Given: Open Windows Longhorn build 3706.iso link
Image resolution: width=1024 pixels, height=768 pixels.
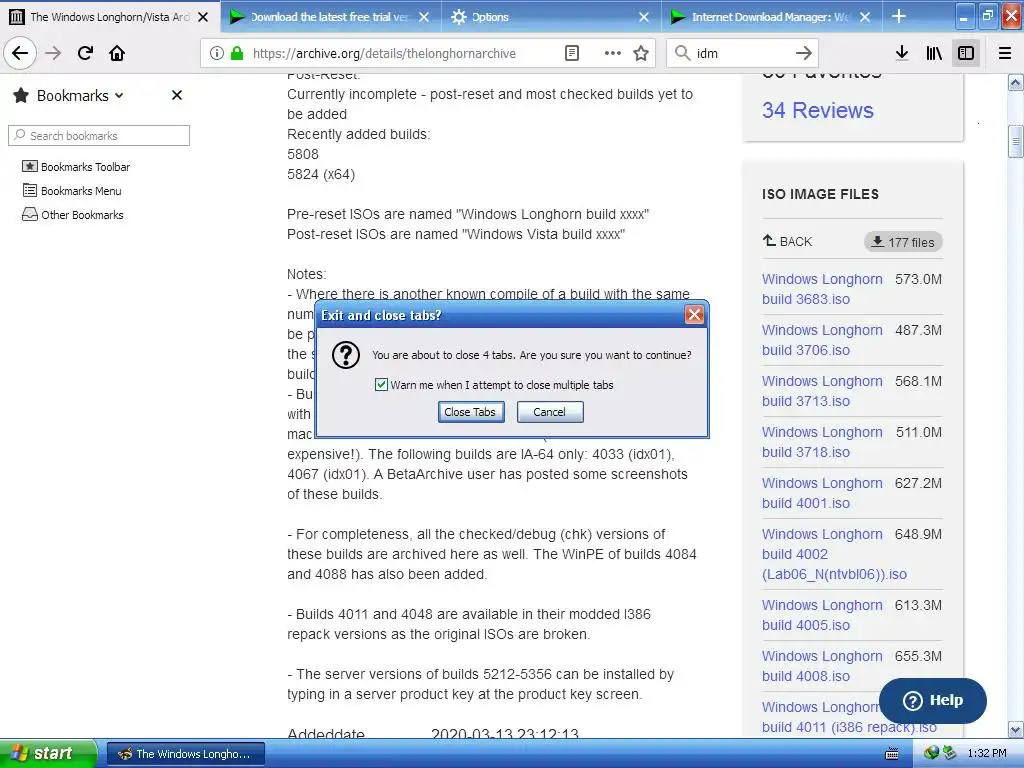Looking at the screenshot, I should 822,340.
